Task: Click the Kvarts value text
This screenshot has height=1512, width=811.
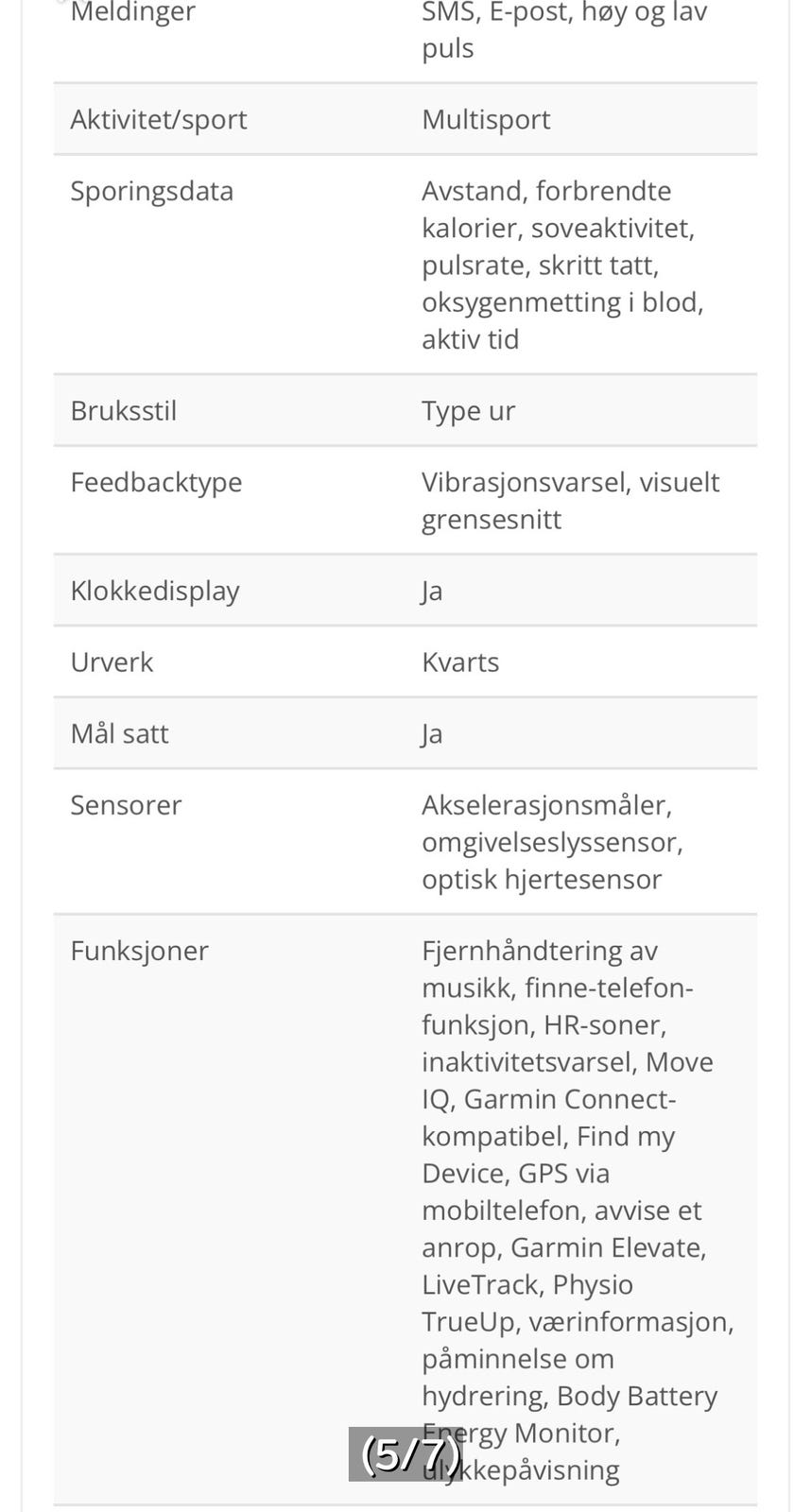Action: pyautogui.click(x=460, y=662)
